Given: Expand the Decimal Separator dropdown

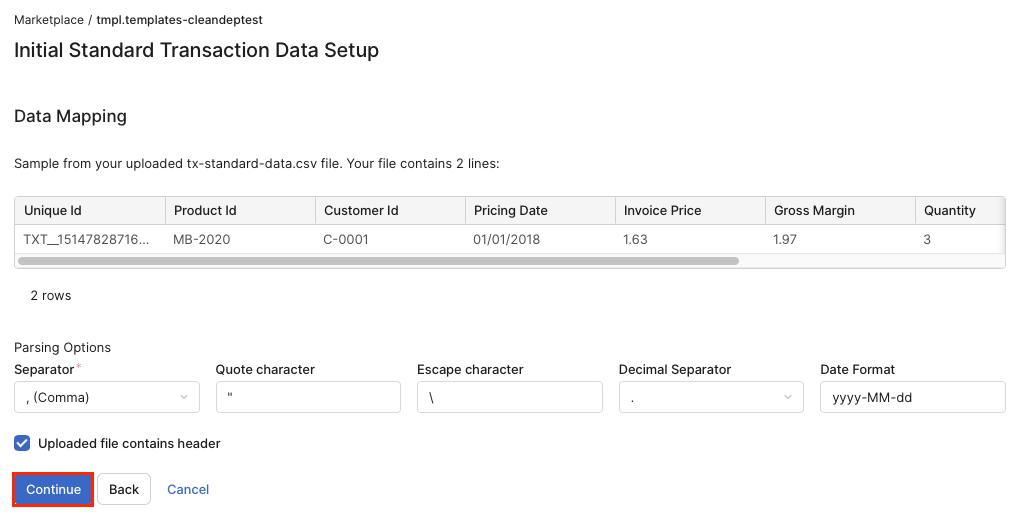Looking at the screenshot, I should 711,397.
